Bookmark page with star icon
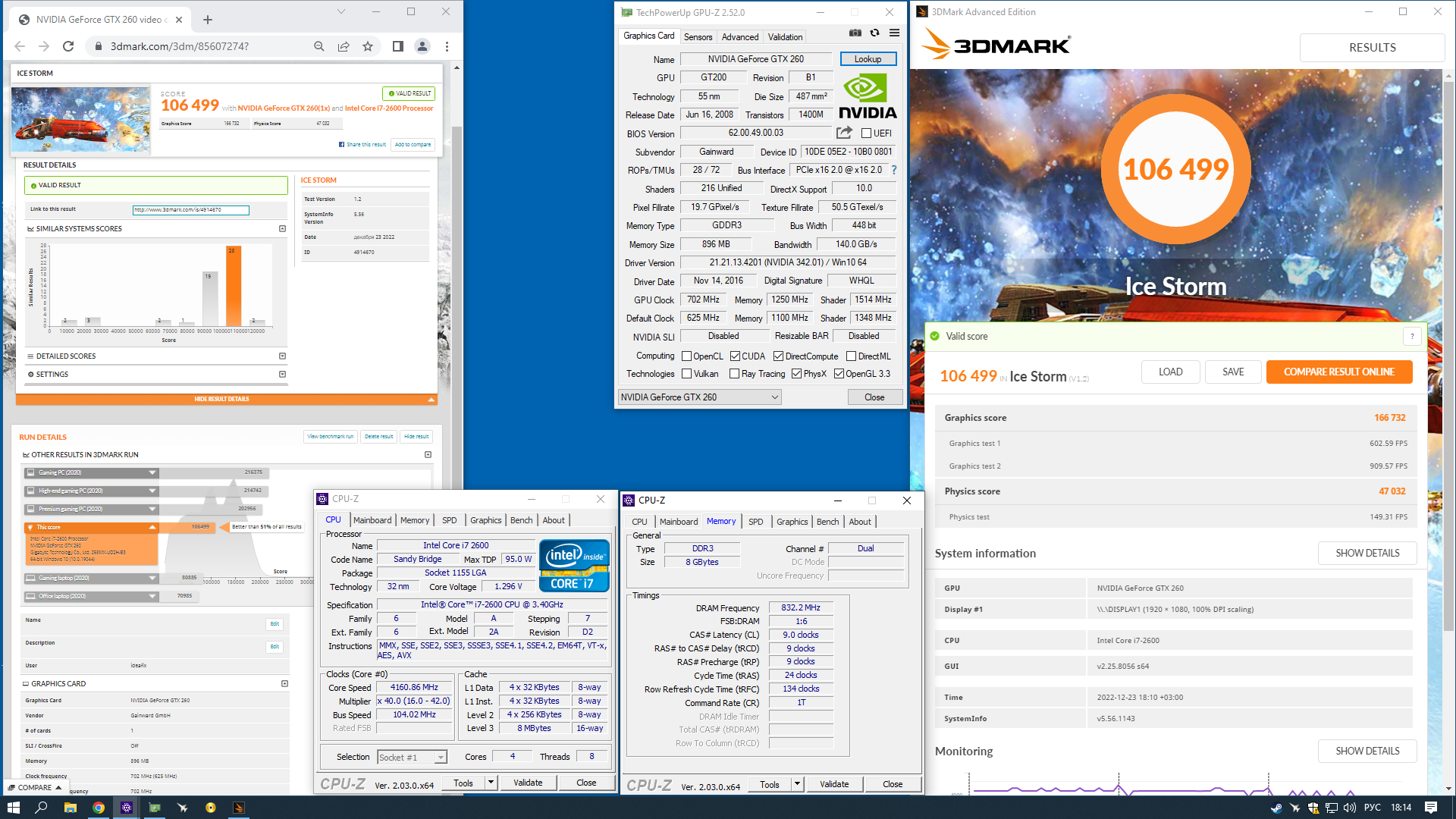1456x819 pixels. click(x=368, y=46)
